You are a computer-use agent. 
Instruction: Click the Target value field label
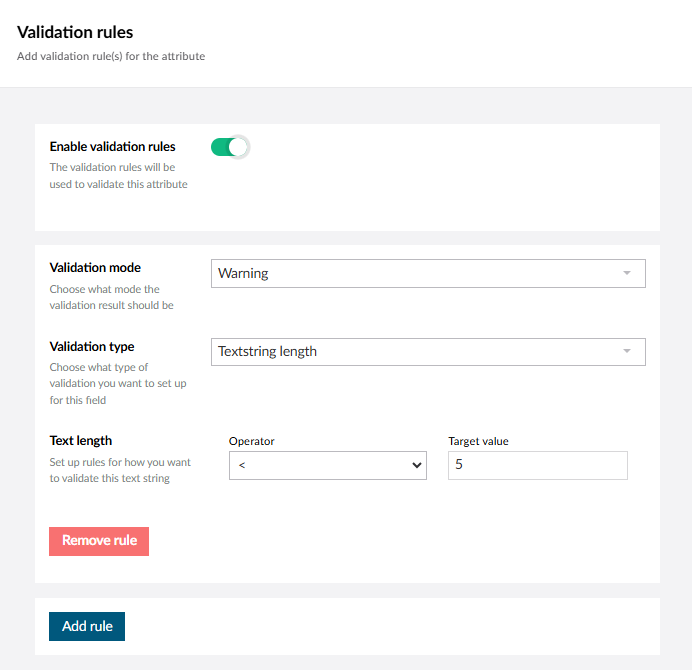[x=481, y=441]
